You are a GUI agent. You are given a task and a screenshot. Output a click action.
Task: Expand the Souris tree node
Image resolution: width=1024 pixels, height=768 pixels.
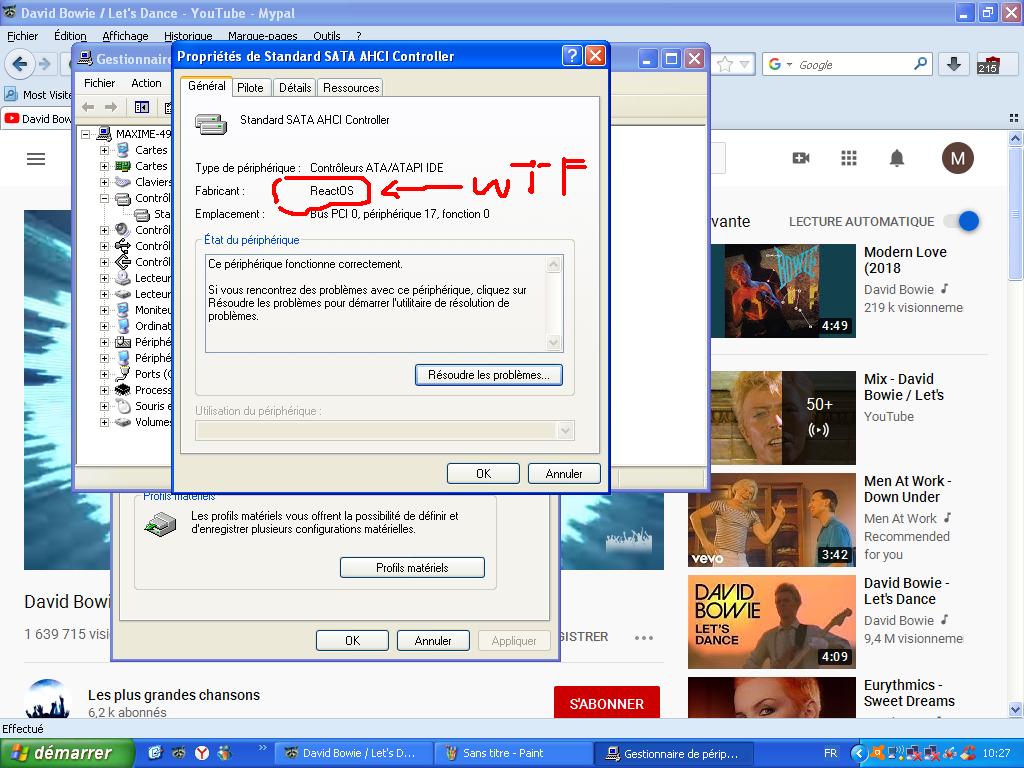104,406
